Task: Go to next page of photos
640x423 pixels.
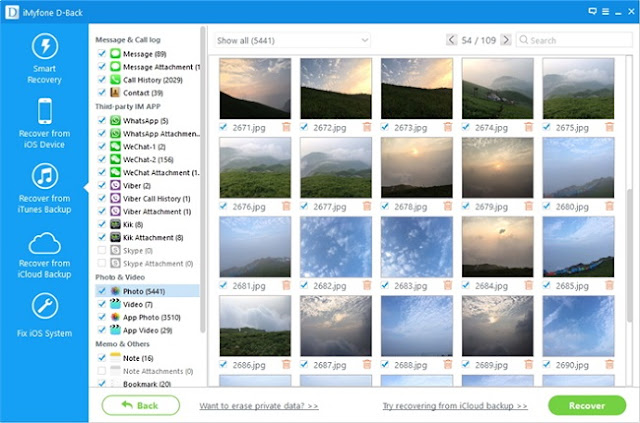Action: pyautogui.click(x=506, y=40)
